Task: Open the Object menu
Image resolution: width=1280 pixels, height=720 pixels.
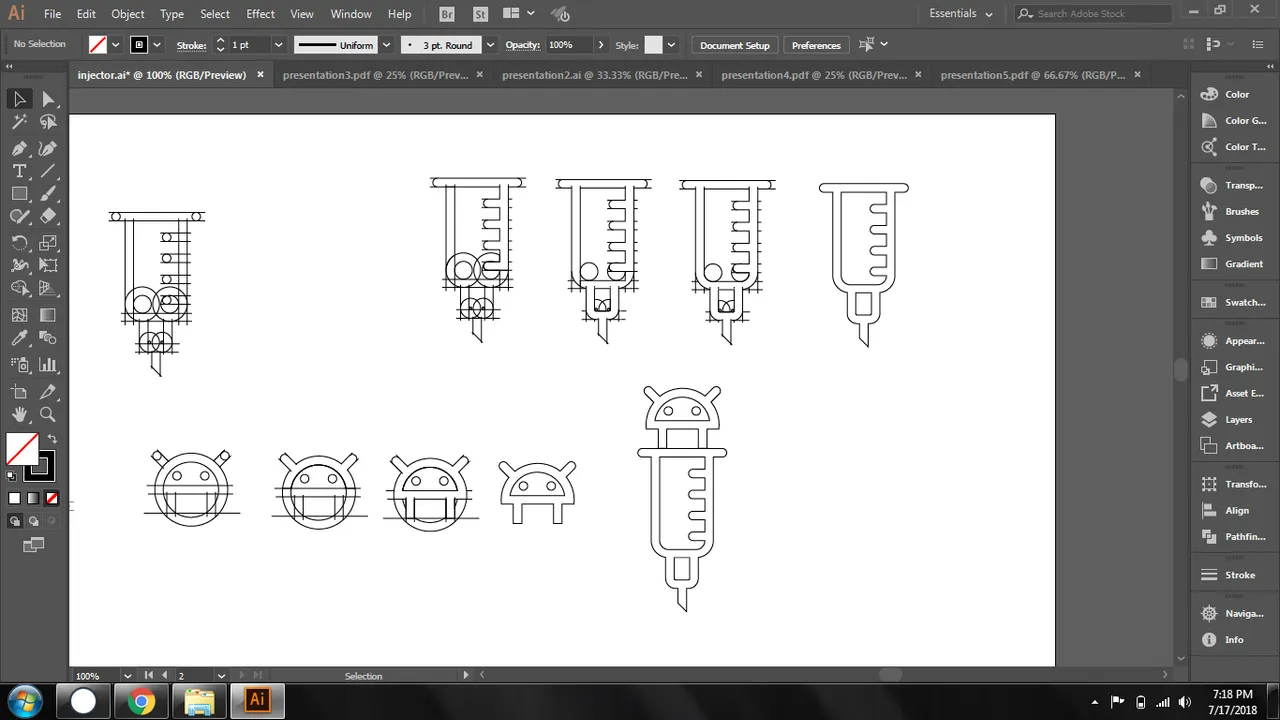Action: [x=128, y=14]
